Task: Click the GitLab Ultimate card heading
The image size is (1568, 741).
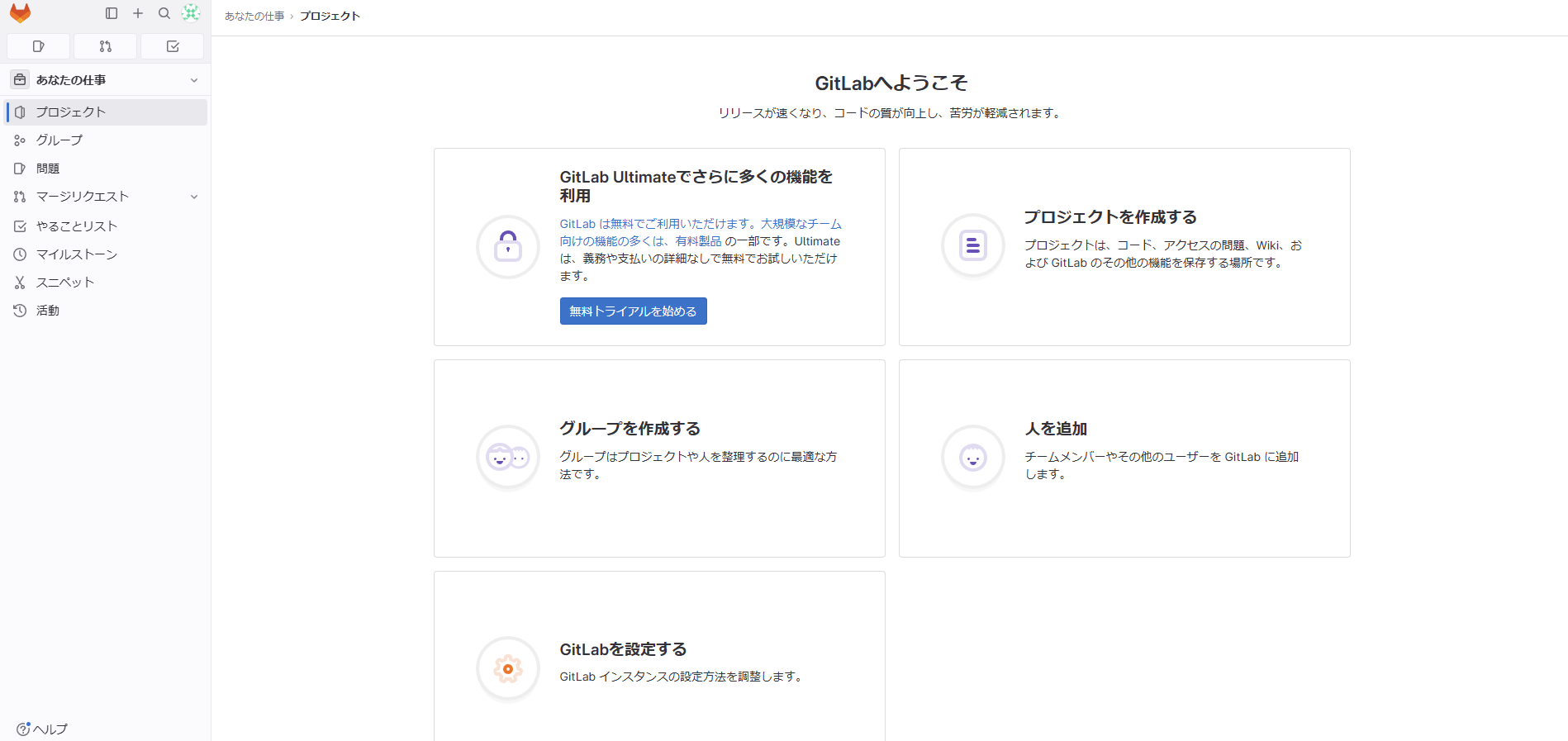Action: click(x=696, y=186)
